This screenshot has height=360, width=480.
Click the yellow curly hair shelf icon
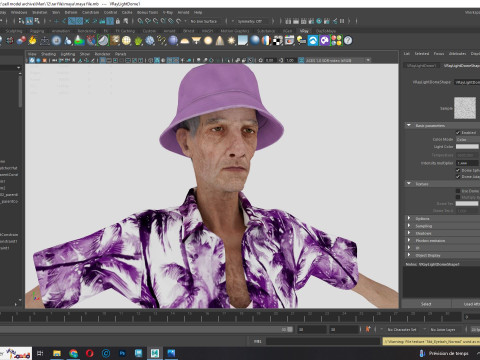162,41
